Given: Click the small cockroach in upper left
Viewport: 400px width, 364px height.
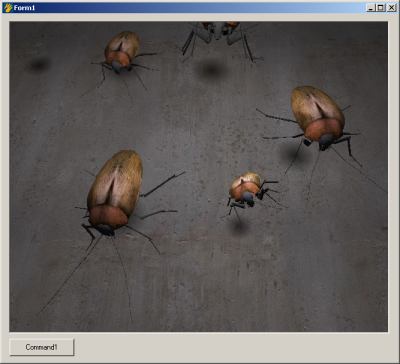Looking at the screenshot, I should click(x=122, y=52).
